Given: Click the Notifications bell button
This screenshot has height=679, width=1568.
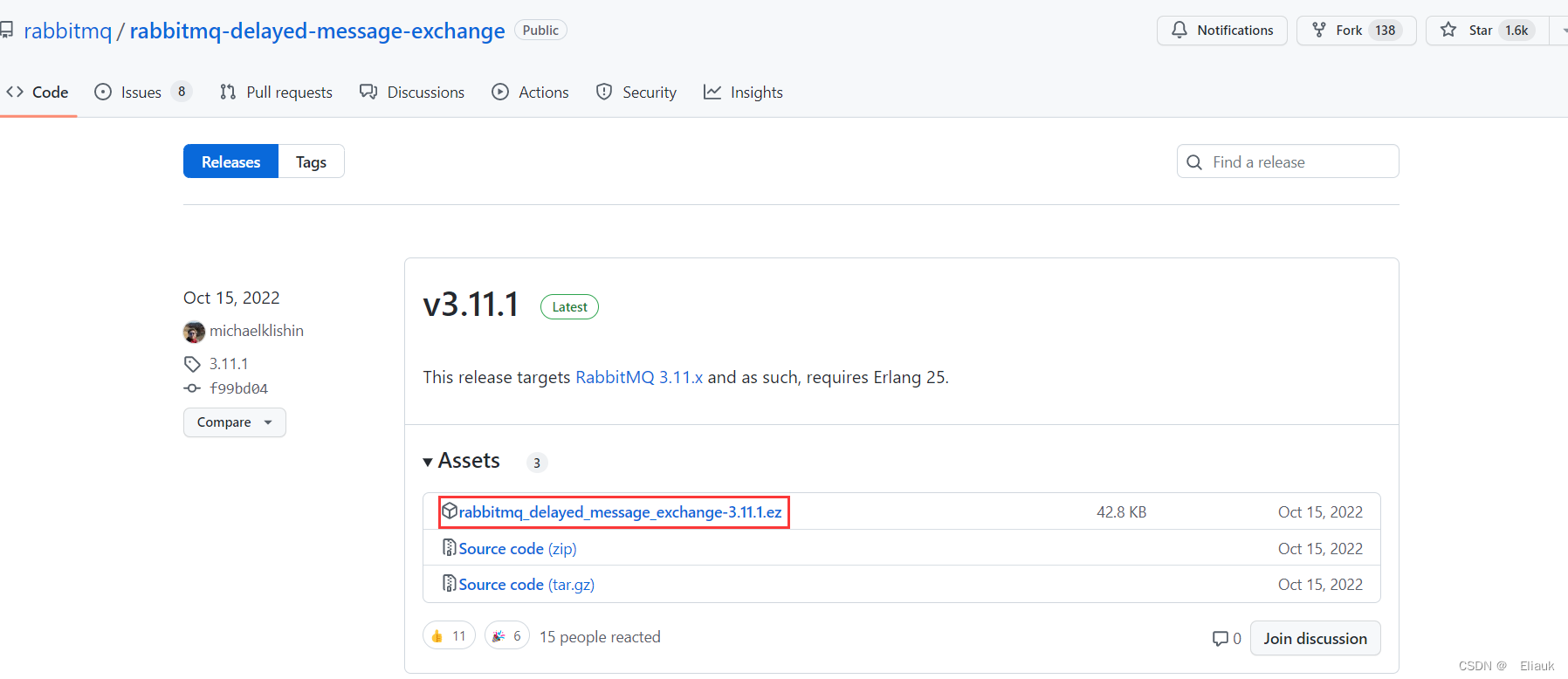Looking at the screenshot, I should 1221,31.
